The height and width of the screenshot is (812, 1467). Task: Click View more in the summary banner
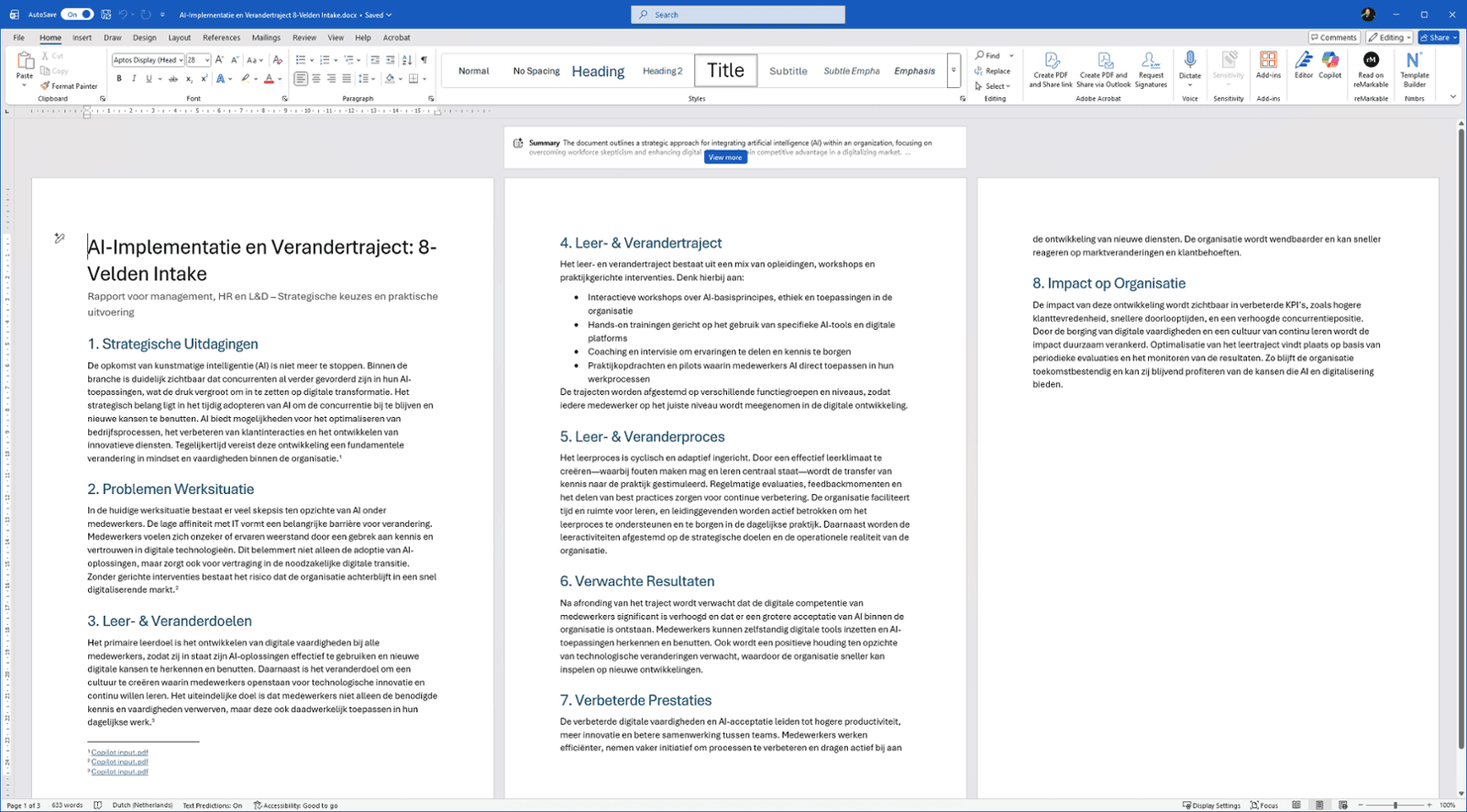[725, 158]
